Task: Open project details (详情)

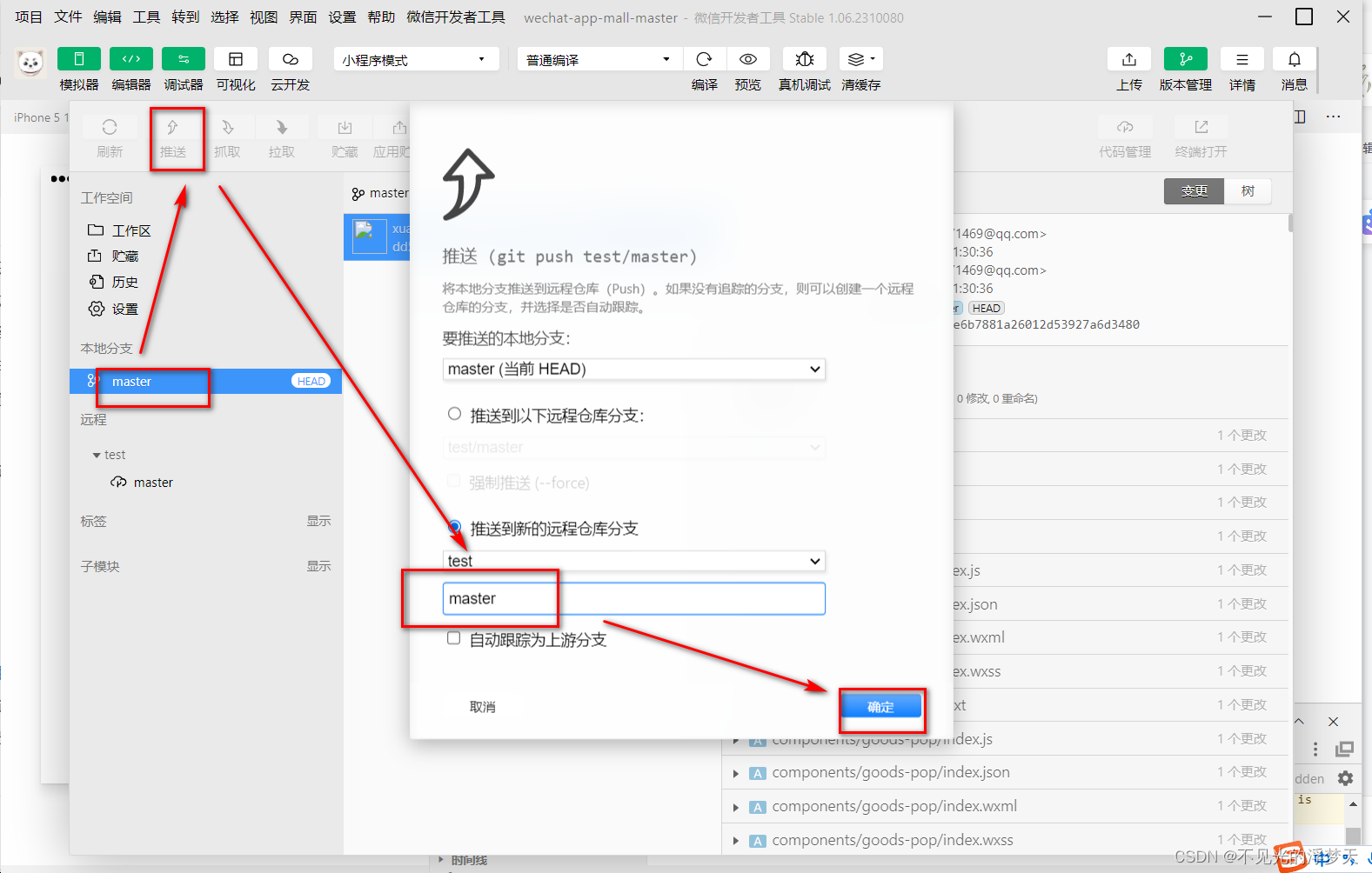Action: (x=1242, y=58)
